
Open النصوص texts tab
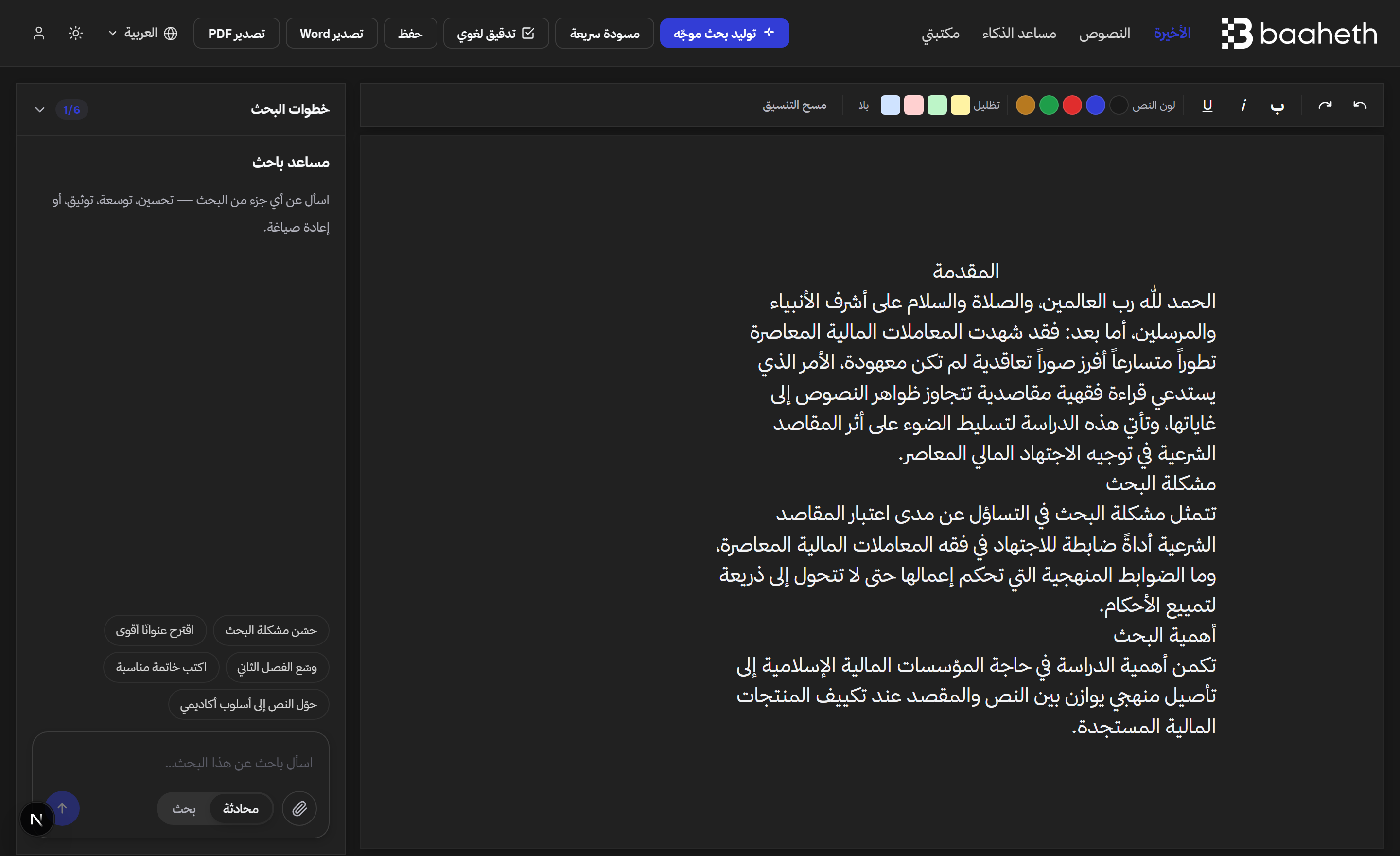[1104, 33]
